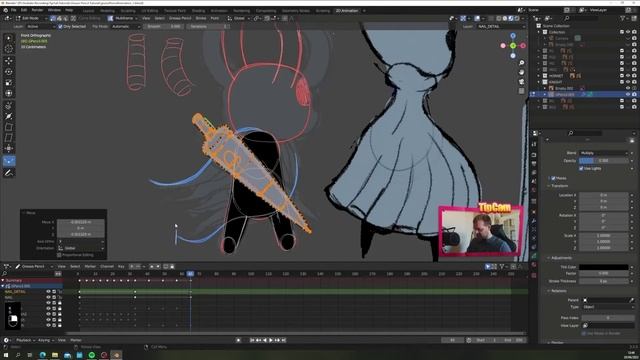Hide the KNIGHT collection in the outliner
640x360 pixels.
click(628, 82)
